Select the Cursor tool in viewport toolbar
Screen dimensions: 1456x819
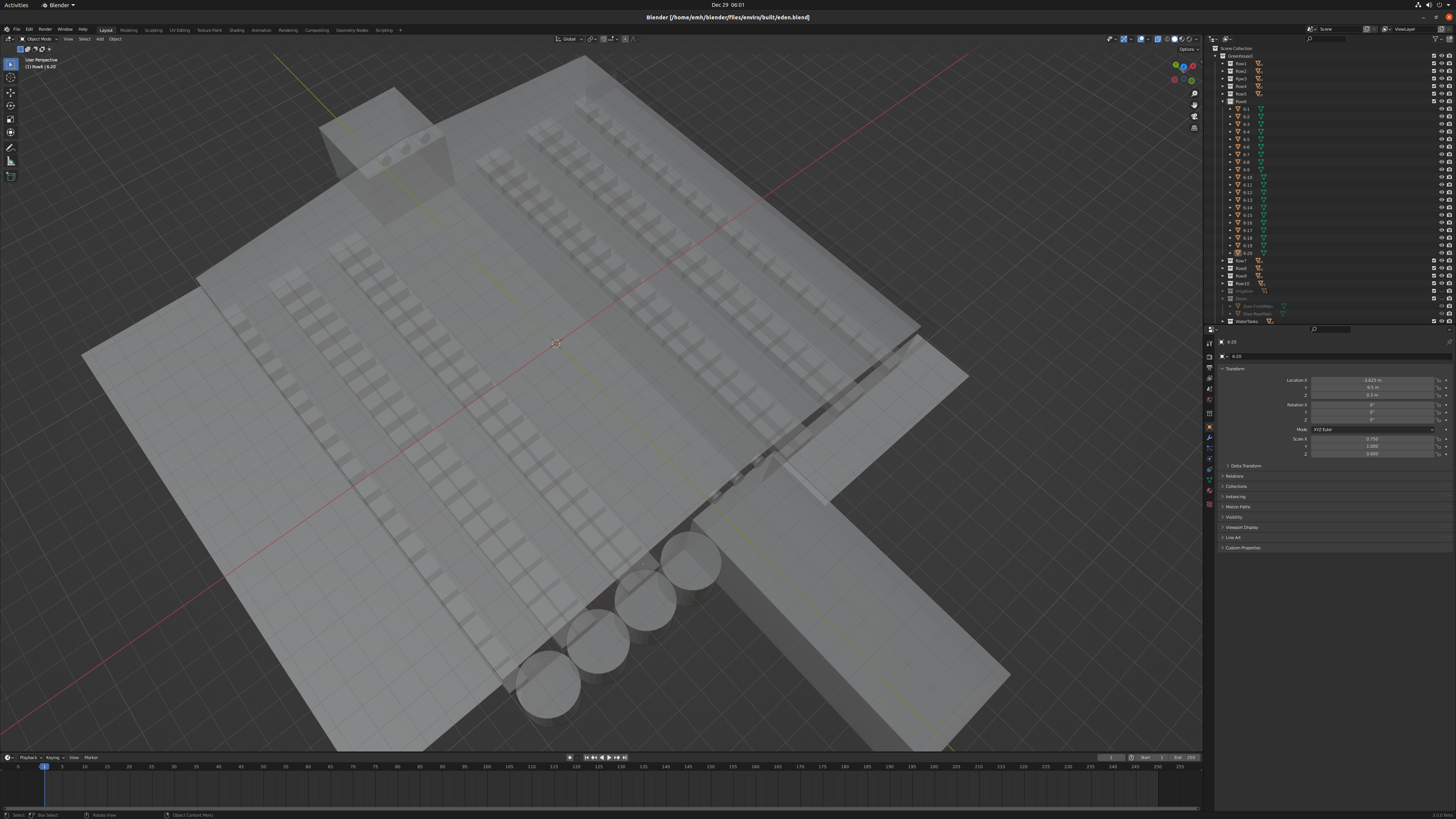[10, 77]
